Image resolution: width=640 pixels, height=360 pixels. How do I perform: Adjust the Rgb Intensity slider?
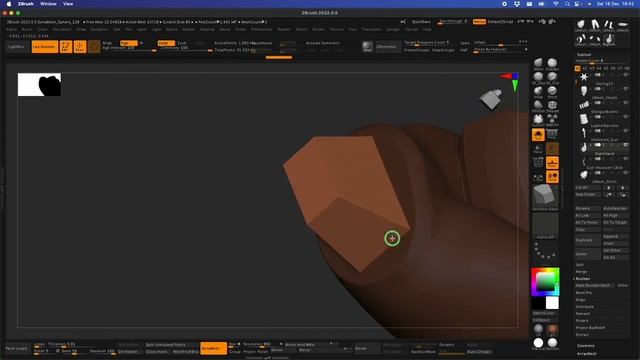point(129,49)
